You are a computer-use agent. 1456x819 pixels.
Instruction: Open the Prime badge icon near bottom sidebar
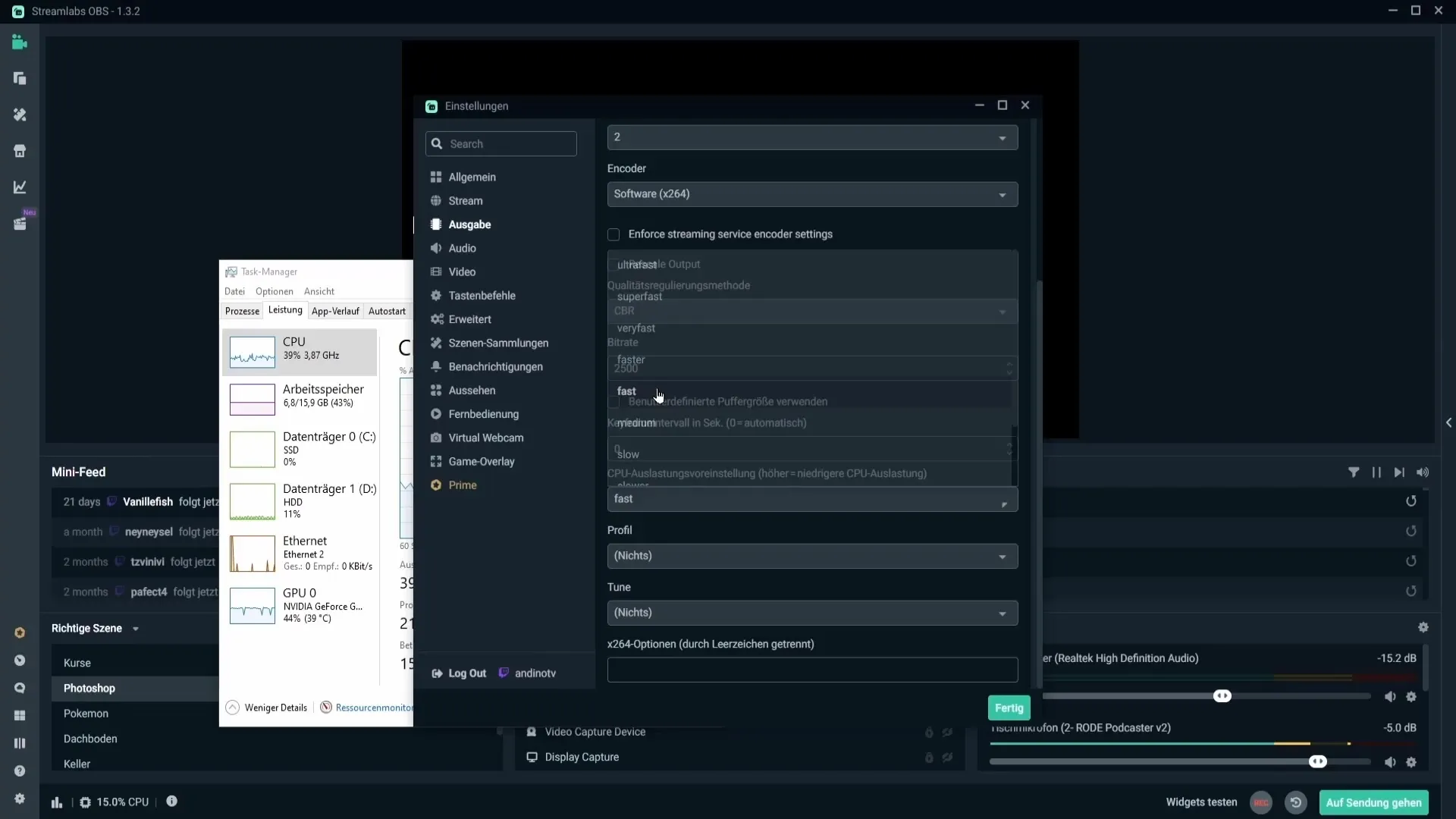click(20, 632)
